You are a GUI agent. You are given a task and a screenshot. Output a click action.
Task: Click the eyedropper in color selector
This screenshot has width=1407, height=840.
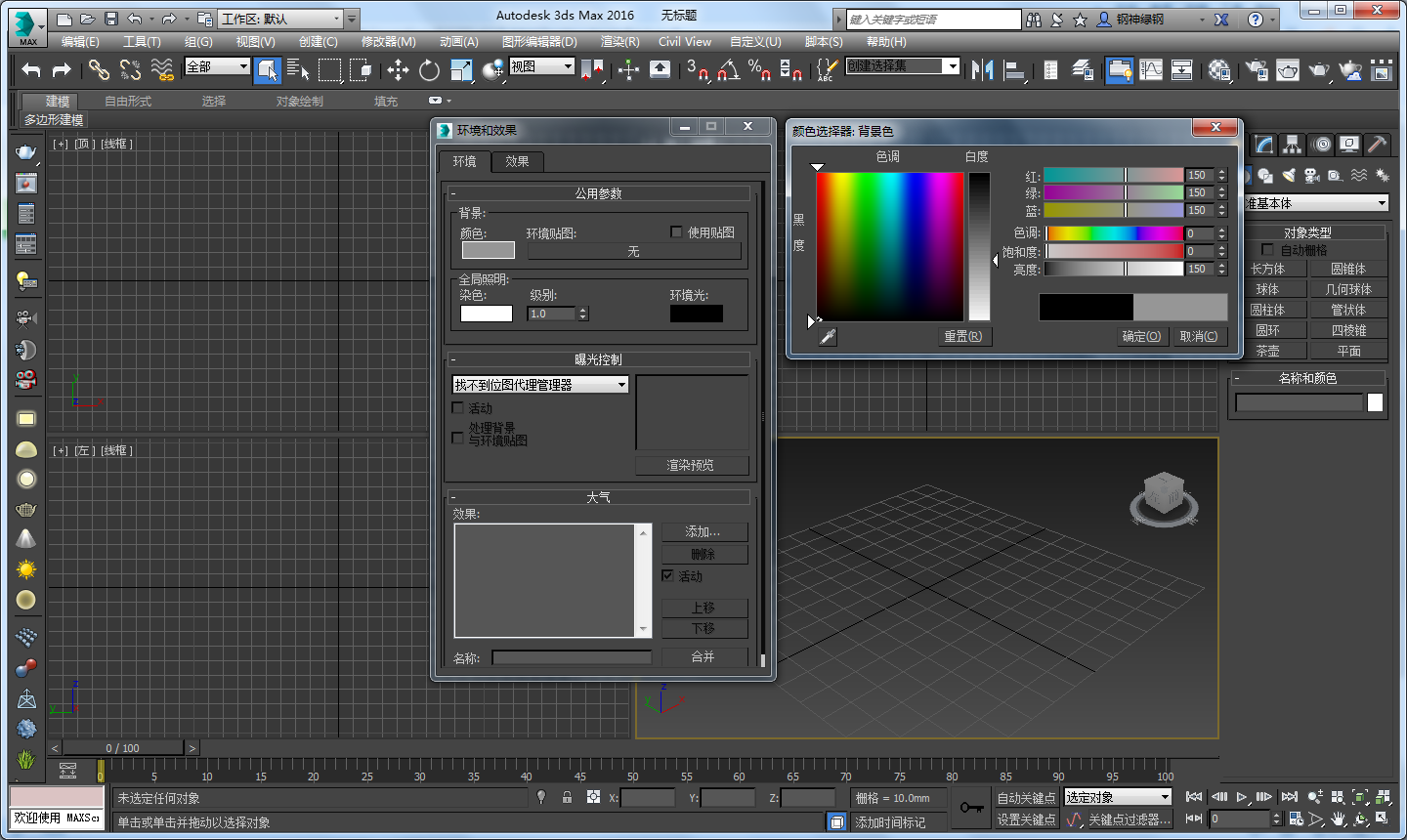[x=828, y=336]
